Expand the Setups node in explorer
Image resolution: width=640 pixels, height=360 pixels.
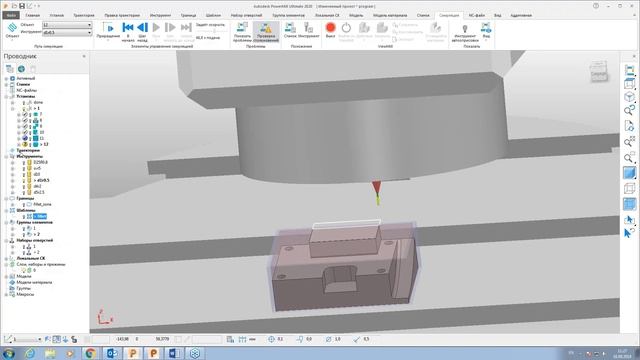[x=6, y=96]
